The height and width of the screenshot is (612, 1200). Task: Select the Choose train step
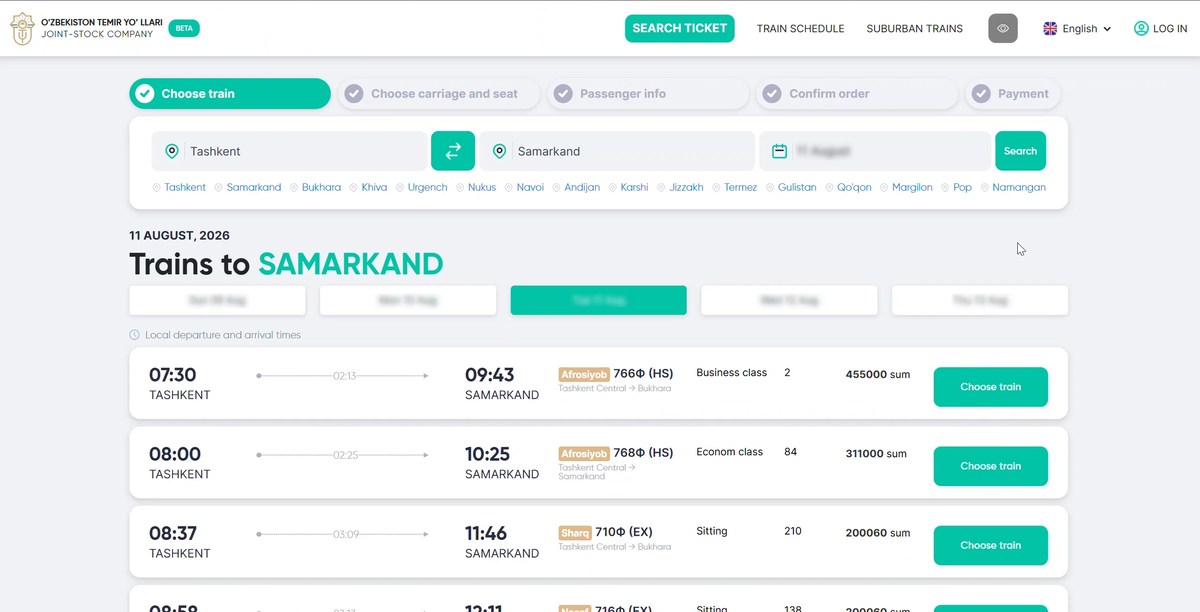[x=230, y=94]
